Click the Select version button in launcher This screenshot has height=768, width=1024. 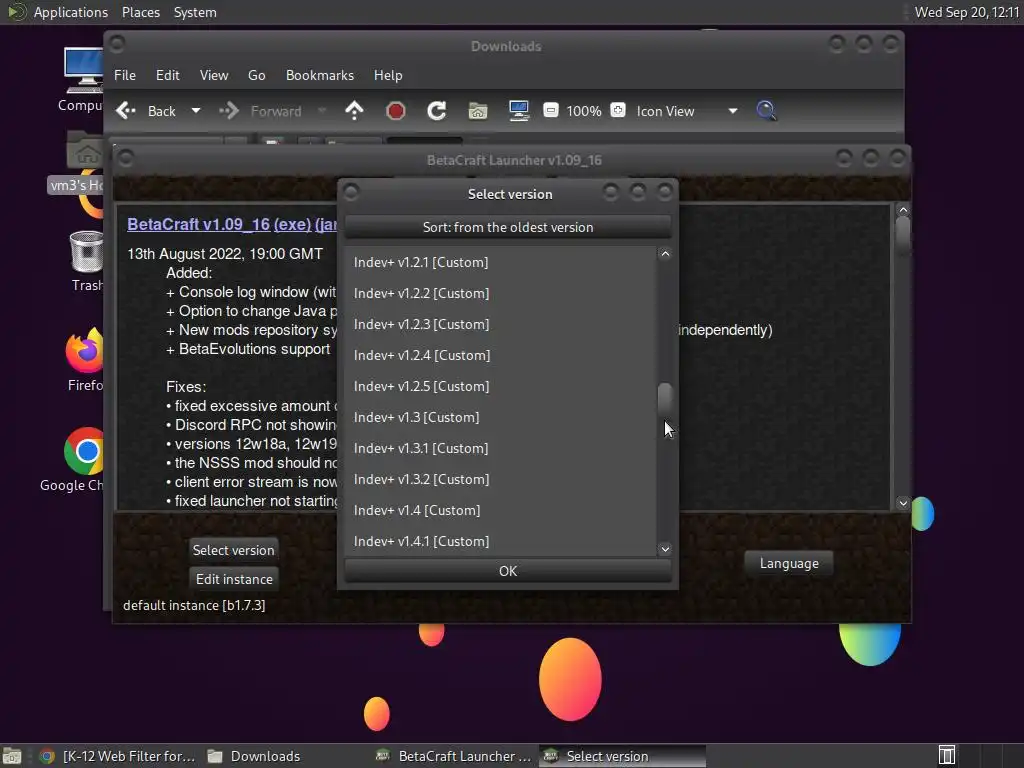233,550
